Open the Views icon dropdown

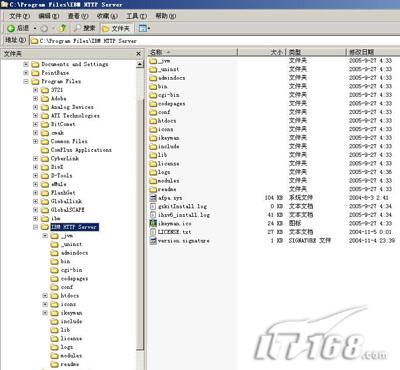pos(144,29)
